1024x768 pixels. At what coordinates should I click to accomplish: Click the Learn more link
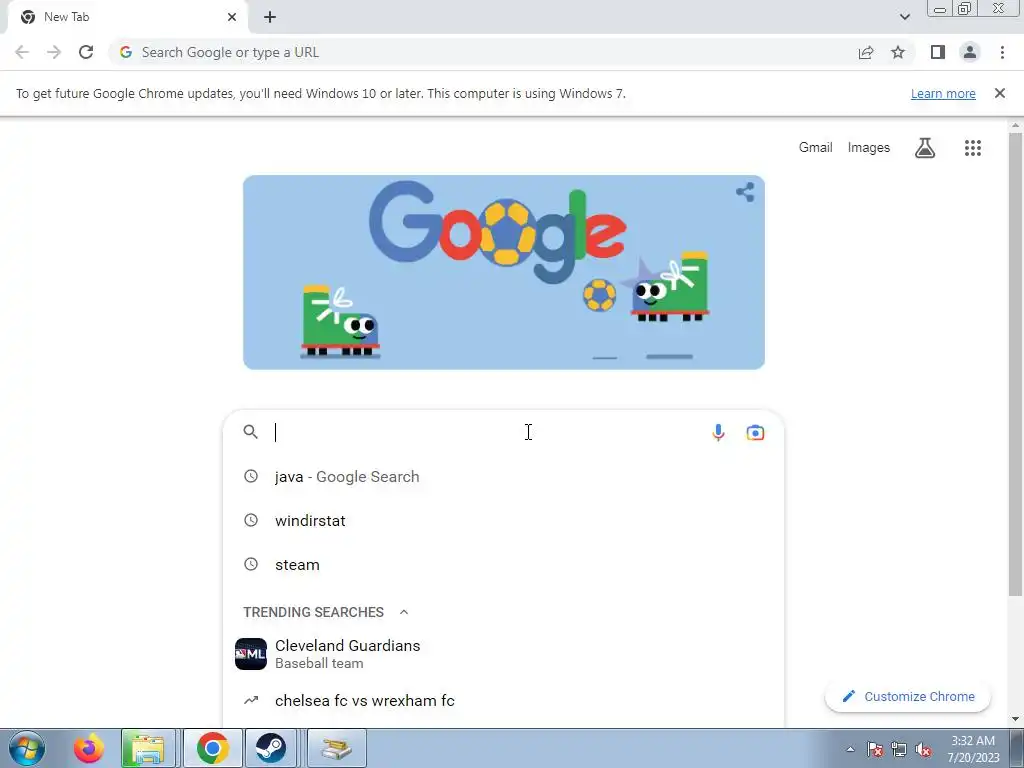pos(943,93)
